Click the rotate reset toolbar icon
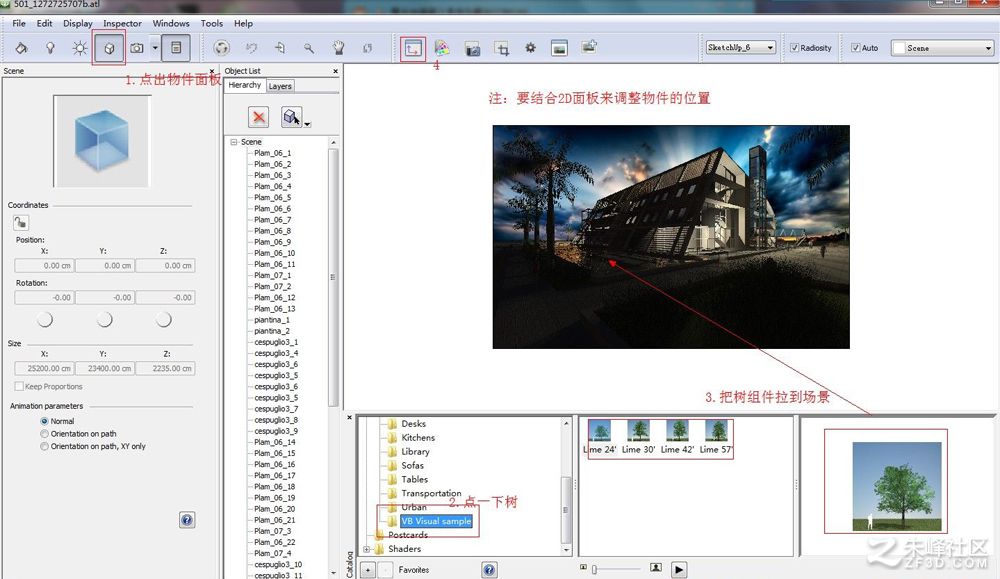 (x=367, y=48)
